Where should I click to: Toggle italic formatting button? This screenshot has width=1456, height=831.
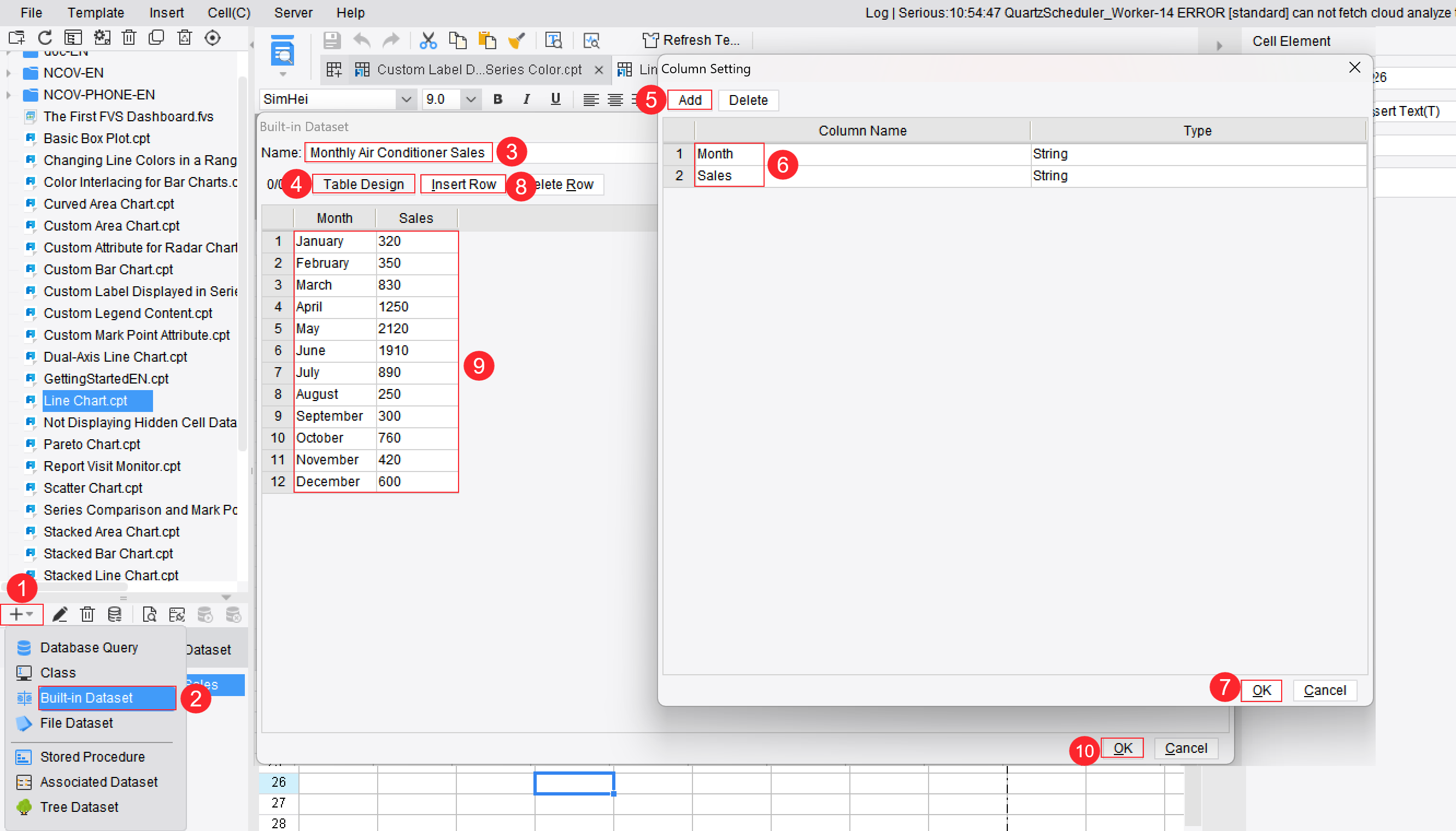pyautogui.click(x=526, y=99)
